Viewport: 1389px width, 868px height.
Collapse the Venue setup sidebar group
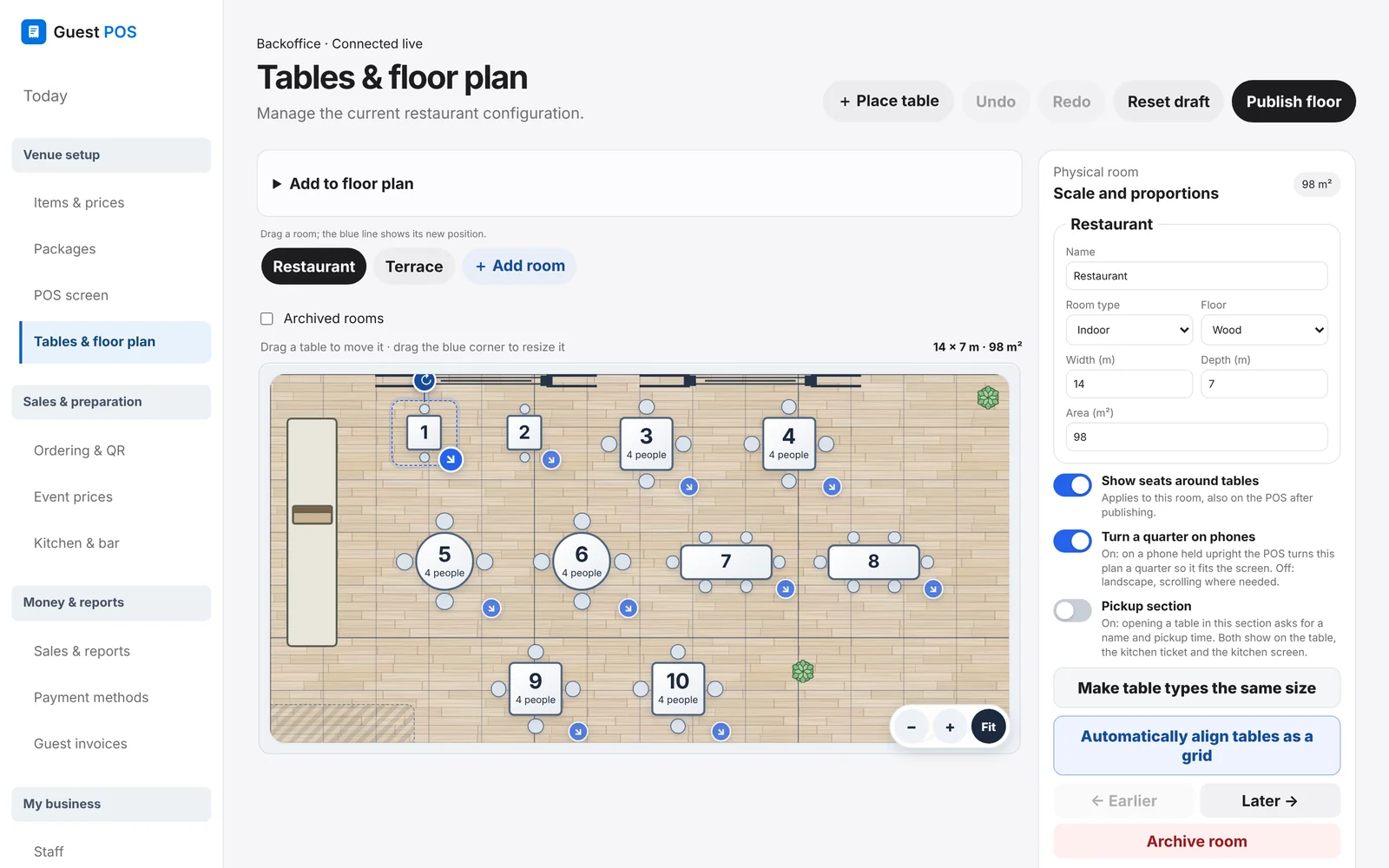point(111,155)
